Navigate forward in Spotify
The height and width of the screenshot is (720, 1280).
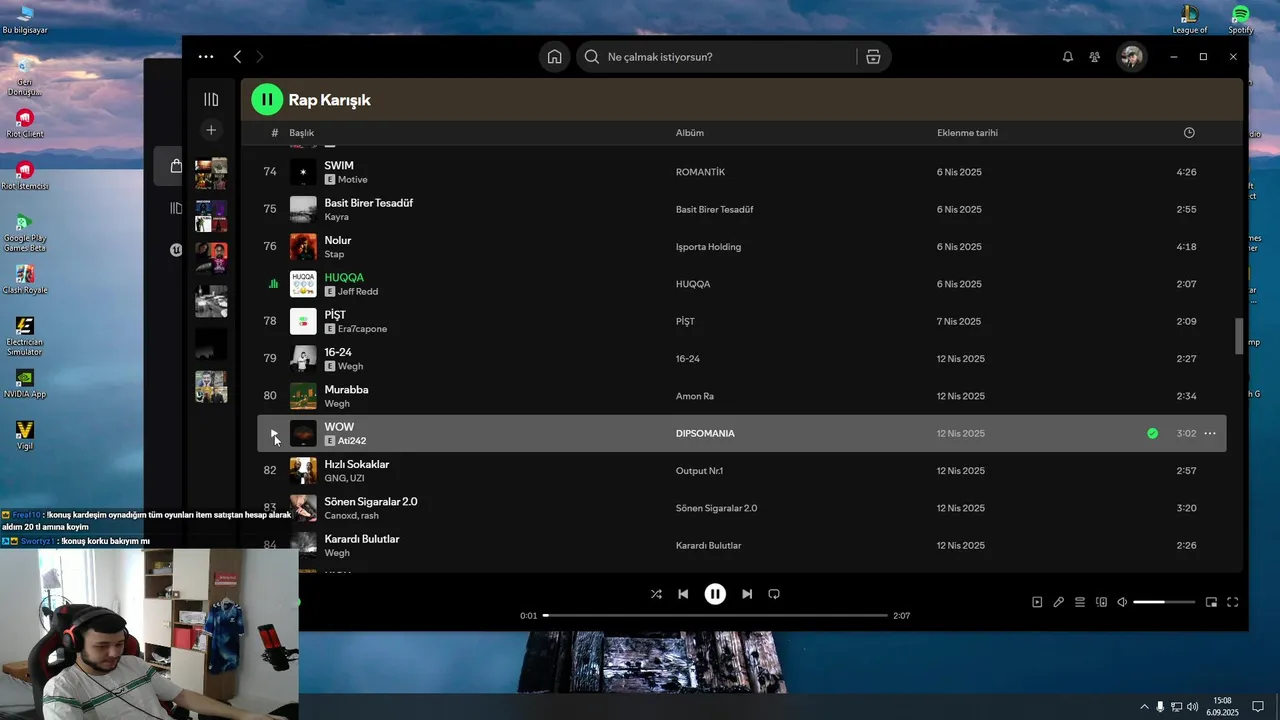coord(260,57)
